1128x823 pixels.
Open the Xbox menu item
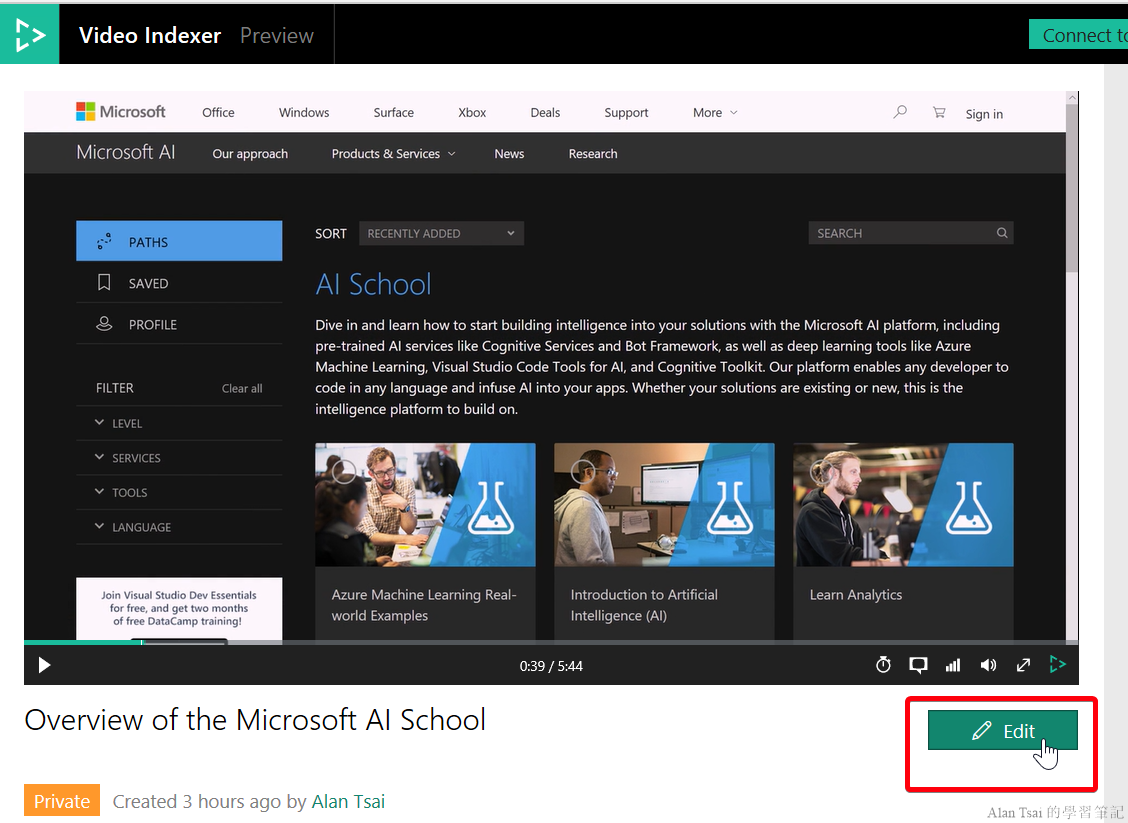click(472, 112)
